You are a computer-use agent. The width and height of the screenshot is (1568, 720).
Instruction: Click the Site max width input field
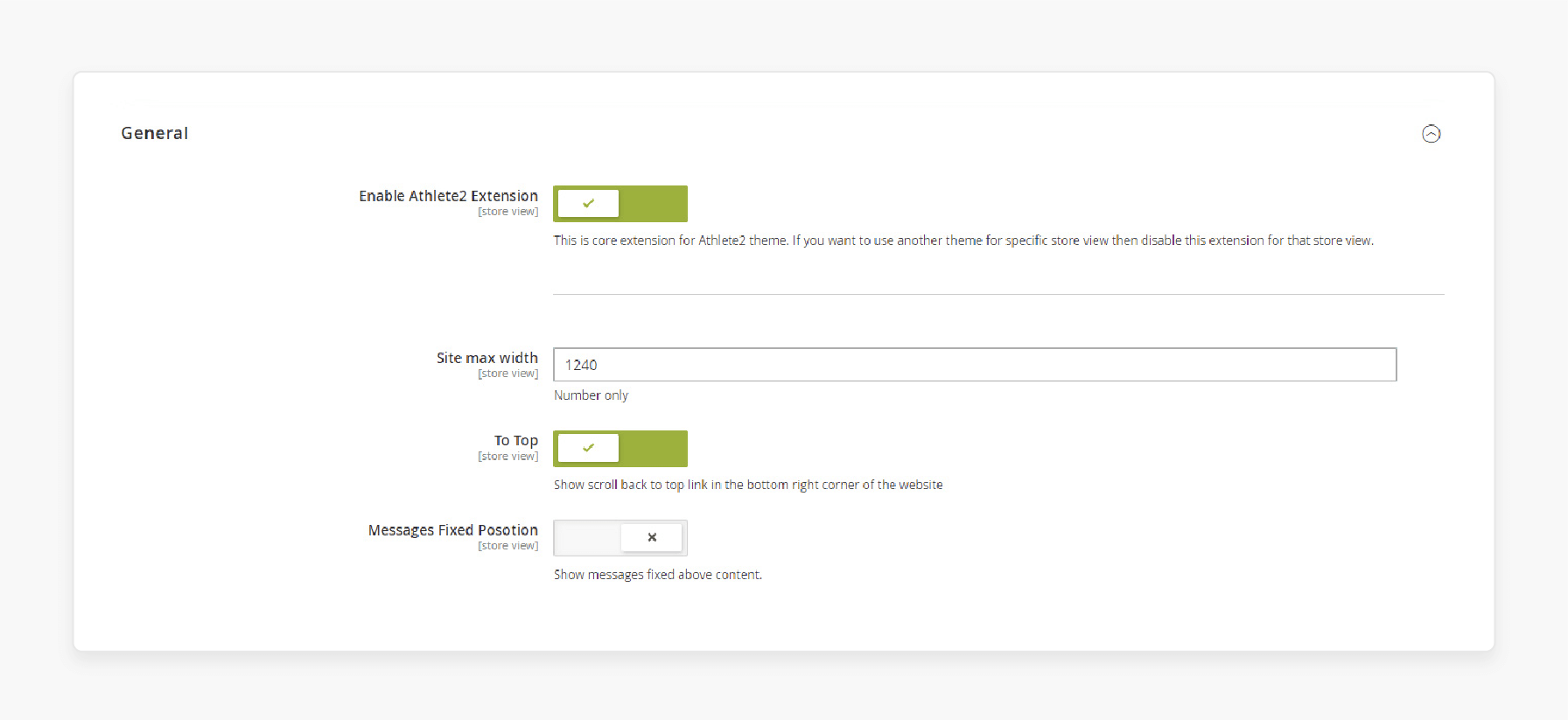975,365
